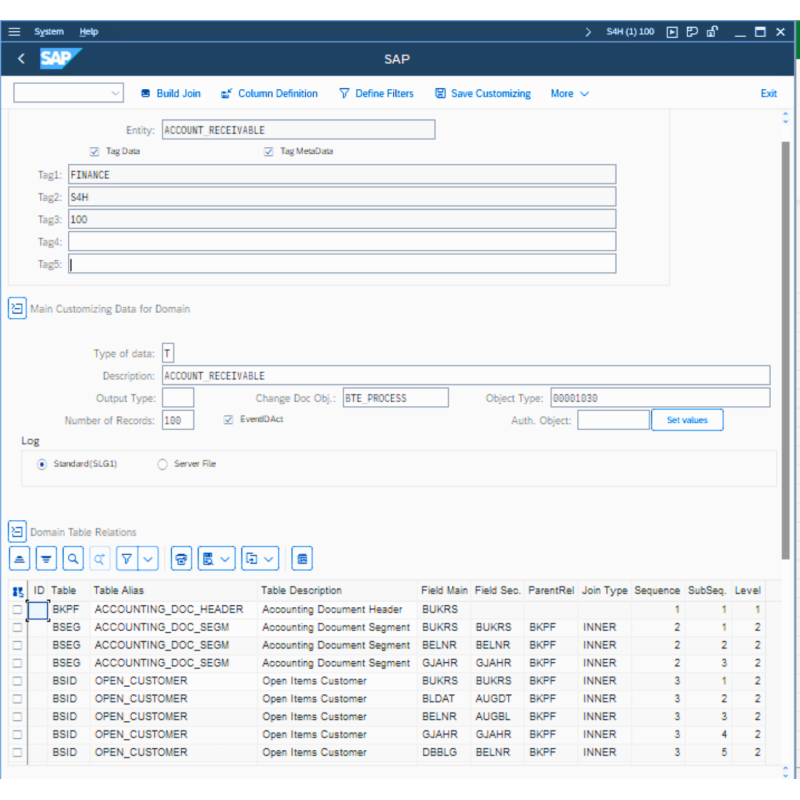Image resolution: width=800 pixels, height=800 pixels.
Task: Disable the EventIDAct checkbox
Action: 228,419
